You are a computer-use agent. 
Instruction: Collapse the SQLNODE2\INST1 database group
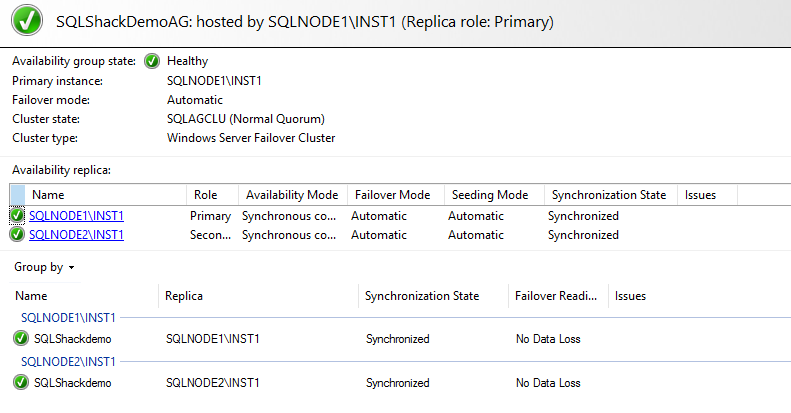point(68,361)
